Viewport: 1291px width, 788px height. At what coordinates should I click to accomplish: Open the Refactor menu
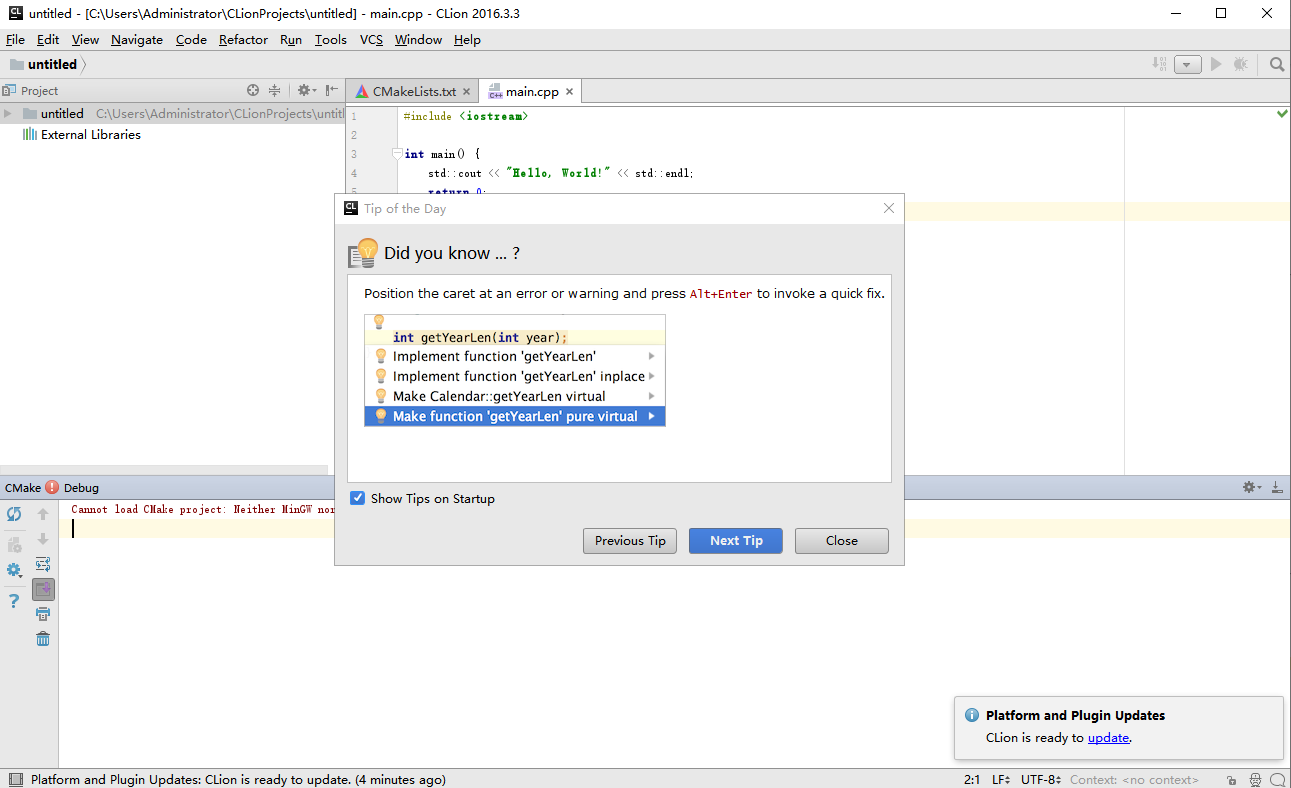tap(243, 39)
